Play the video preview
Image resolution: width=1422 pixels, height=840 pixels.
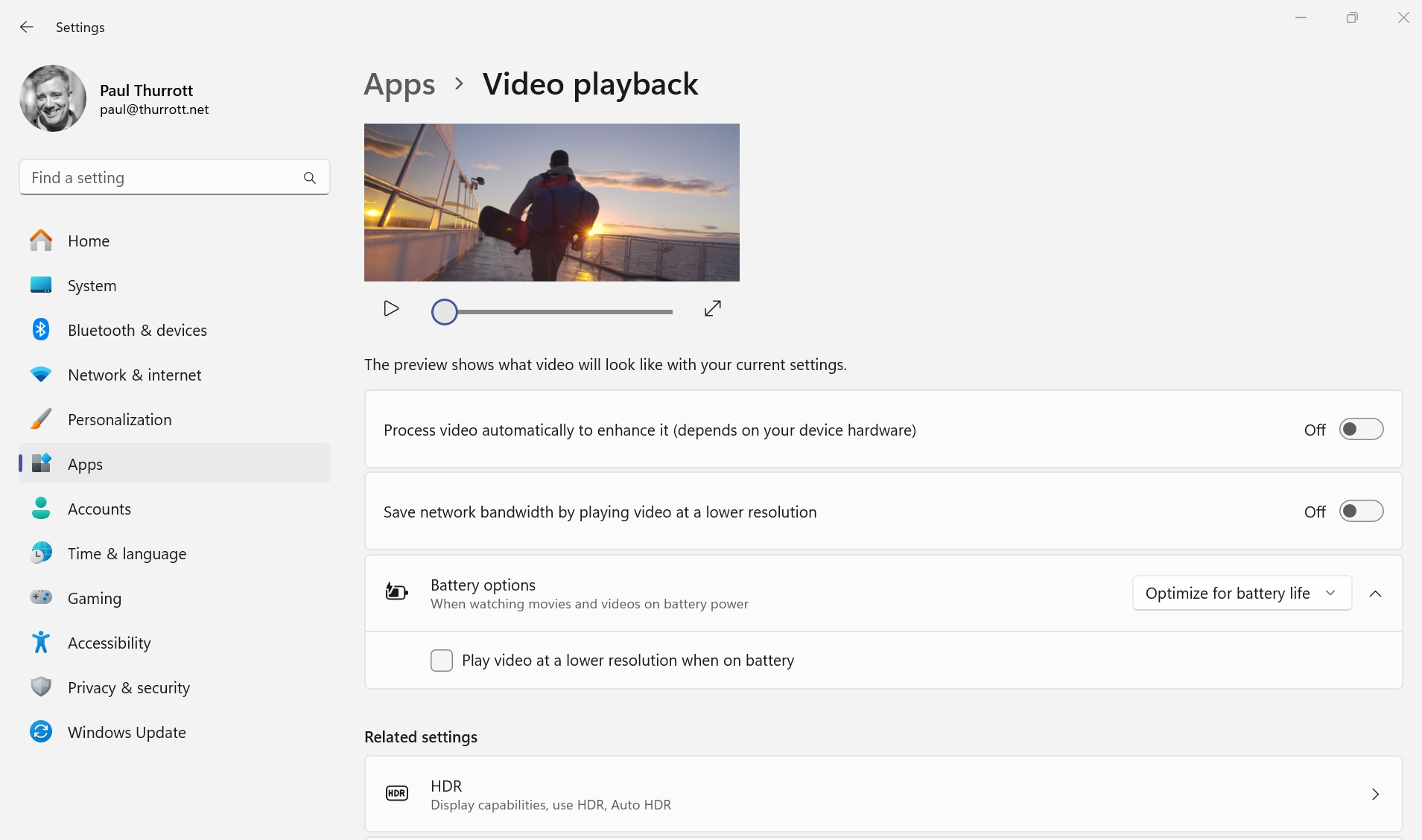391,308
